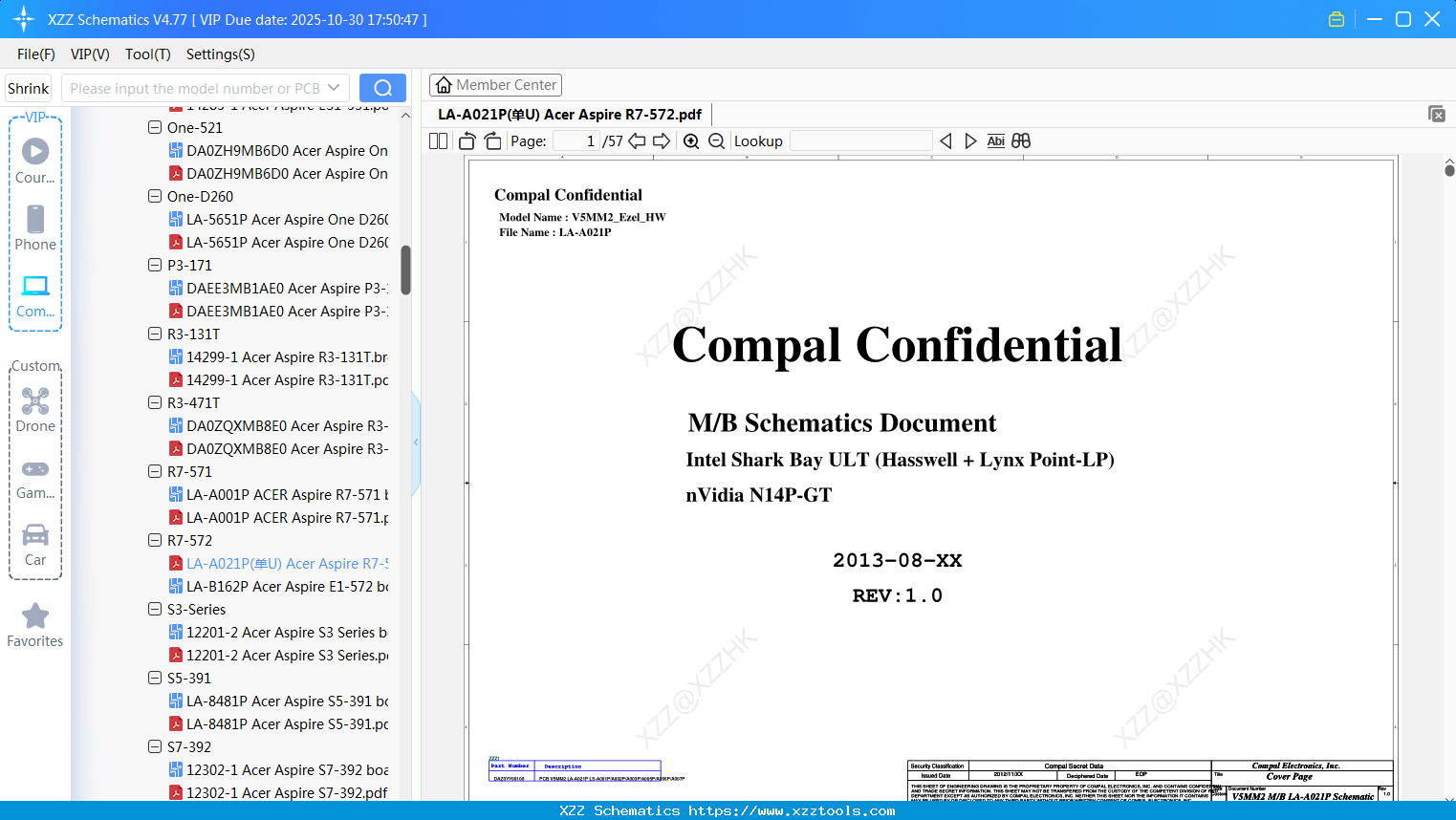
Task: Open DA0ZQXMB8E0 Acer Aspire R3 PDF file
Action: click(x=278, y=448)
